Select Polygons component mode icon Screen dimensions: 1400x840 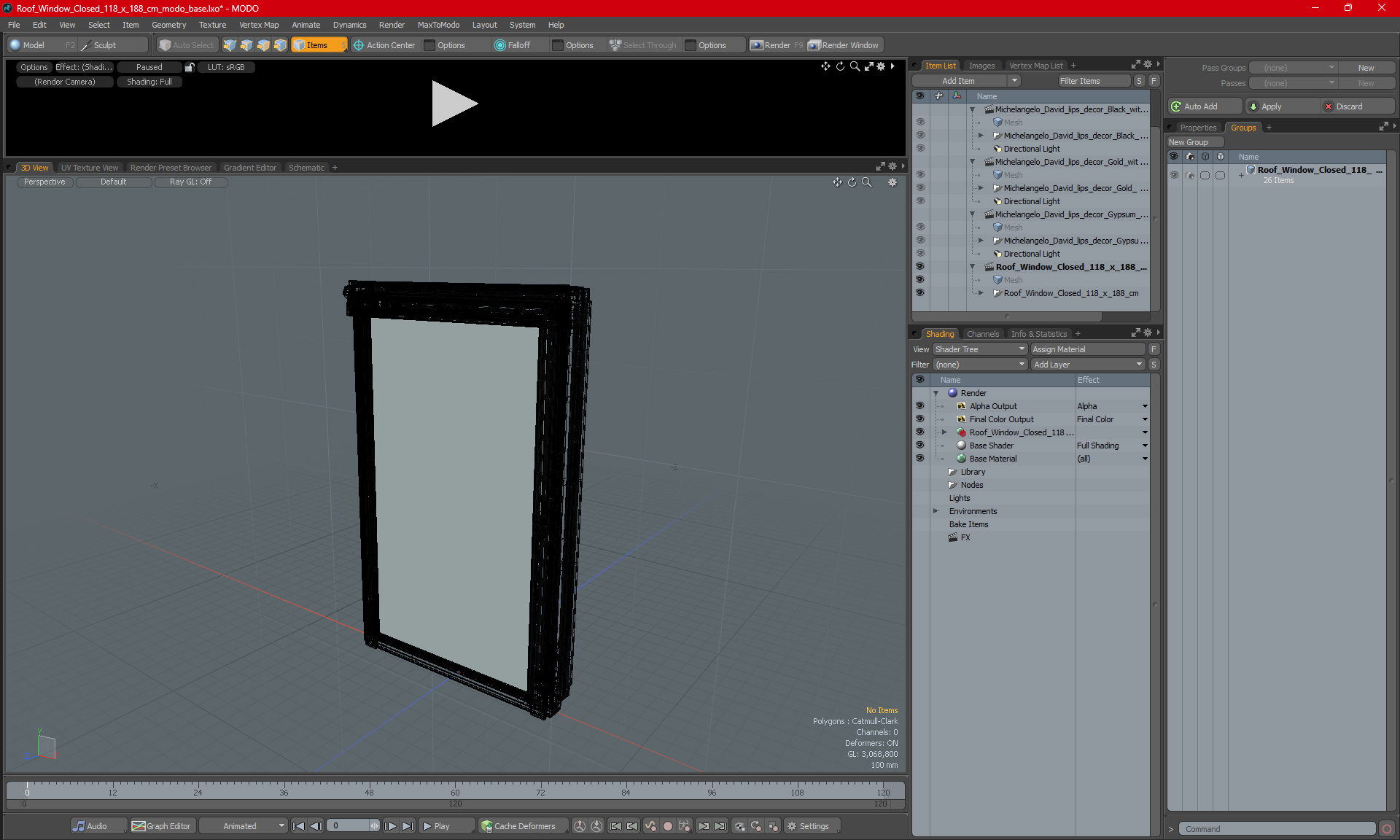[263, 45]
